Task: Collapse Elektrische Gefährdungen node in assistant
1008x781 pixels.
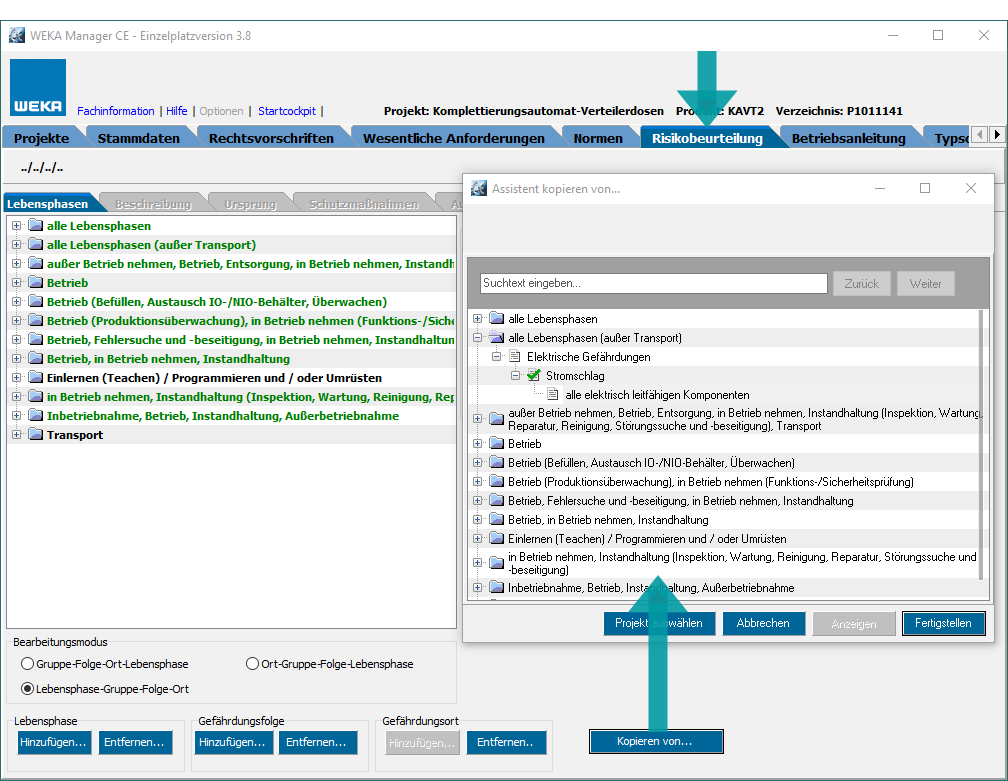Action: pyautogui.click(x=496, y=357)
